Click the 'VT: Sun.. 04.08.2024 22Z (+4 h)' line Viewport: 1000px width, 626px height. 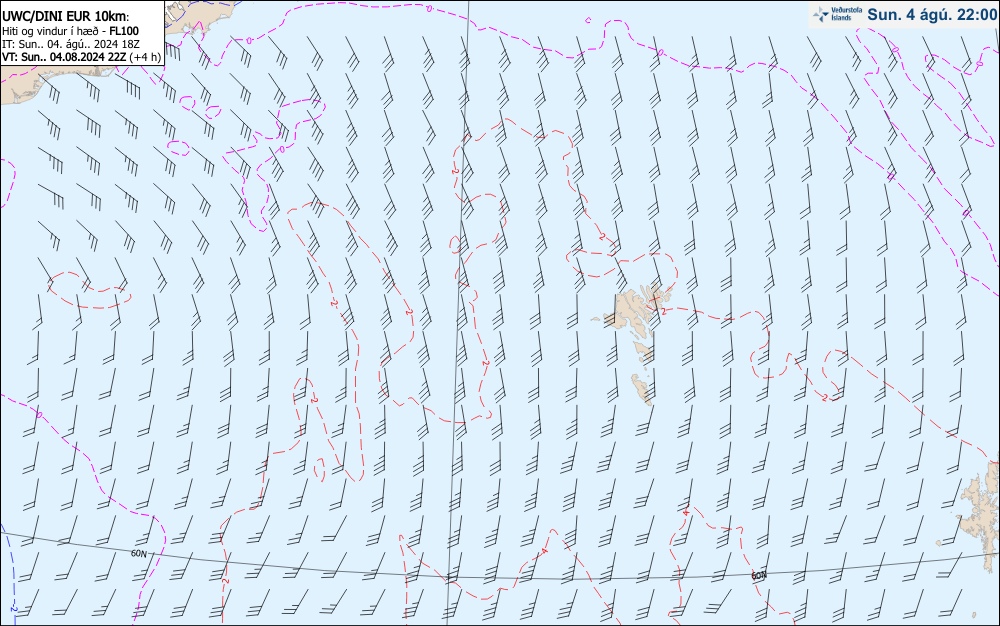(x=81, y=57)
